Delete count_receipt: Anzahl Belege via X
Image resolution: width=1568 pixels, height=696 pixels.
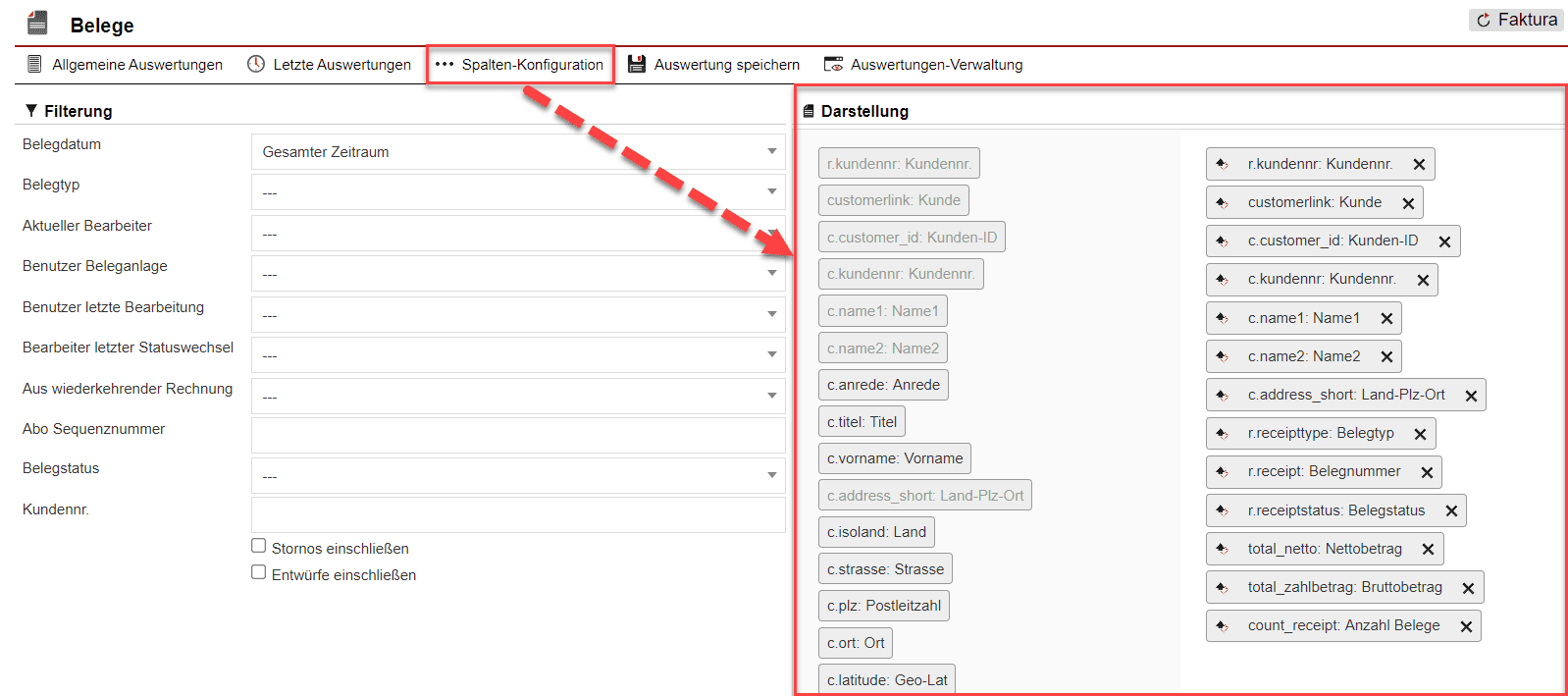1466,626
